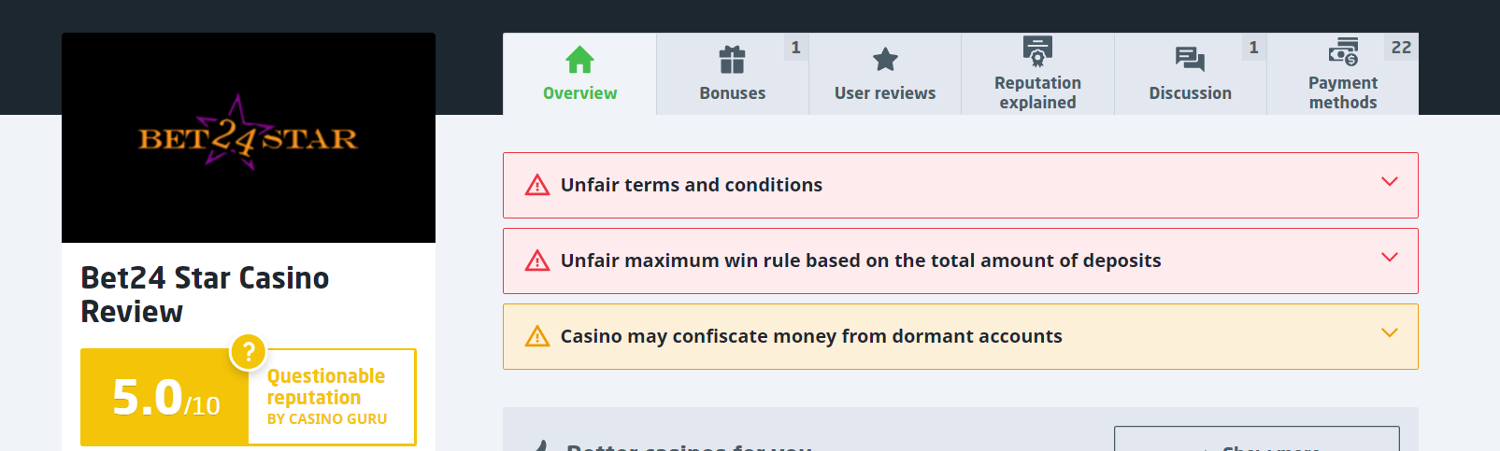Click the Show more button
Image resolution: width=1500 pixels, height=451 pixels.
[1256, 440]
